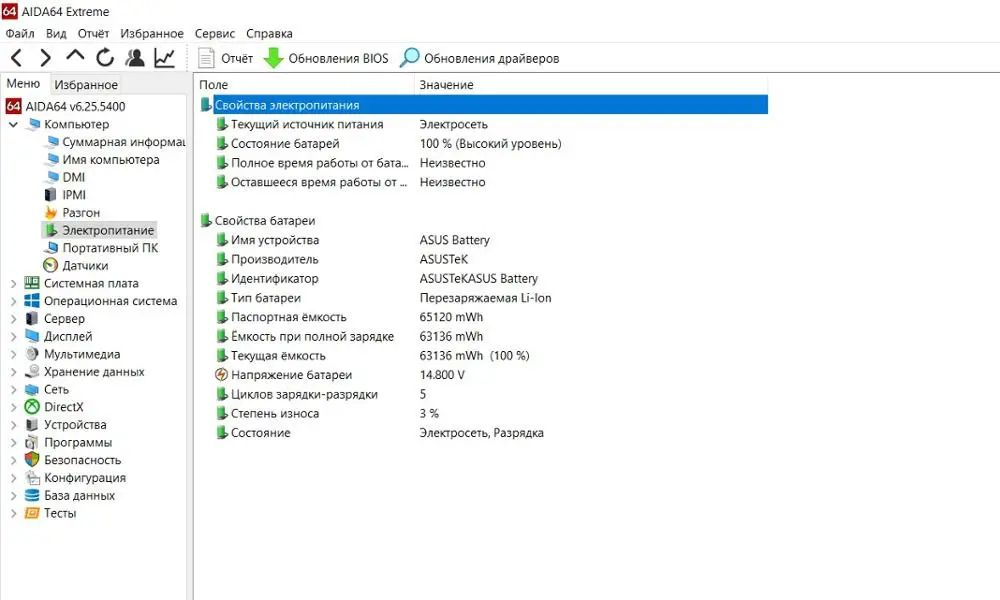This screenshot has height=600, width=1000.
Task: Click the driver updates magnifier icon
Action: (409, 58)
